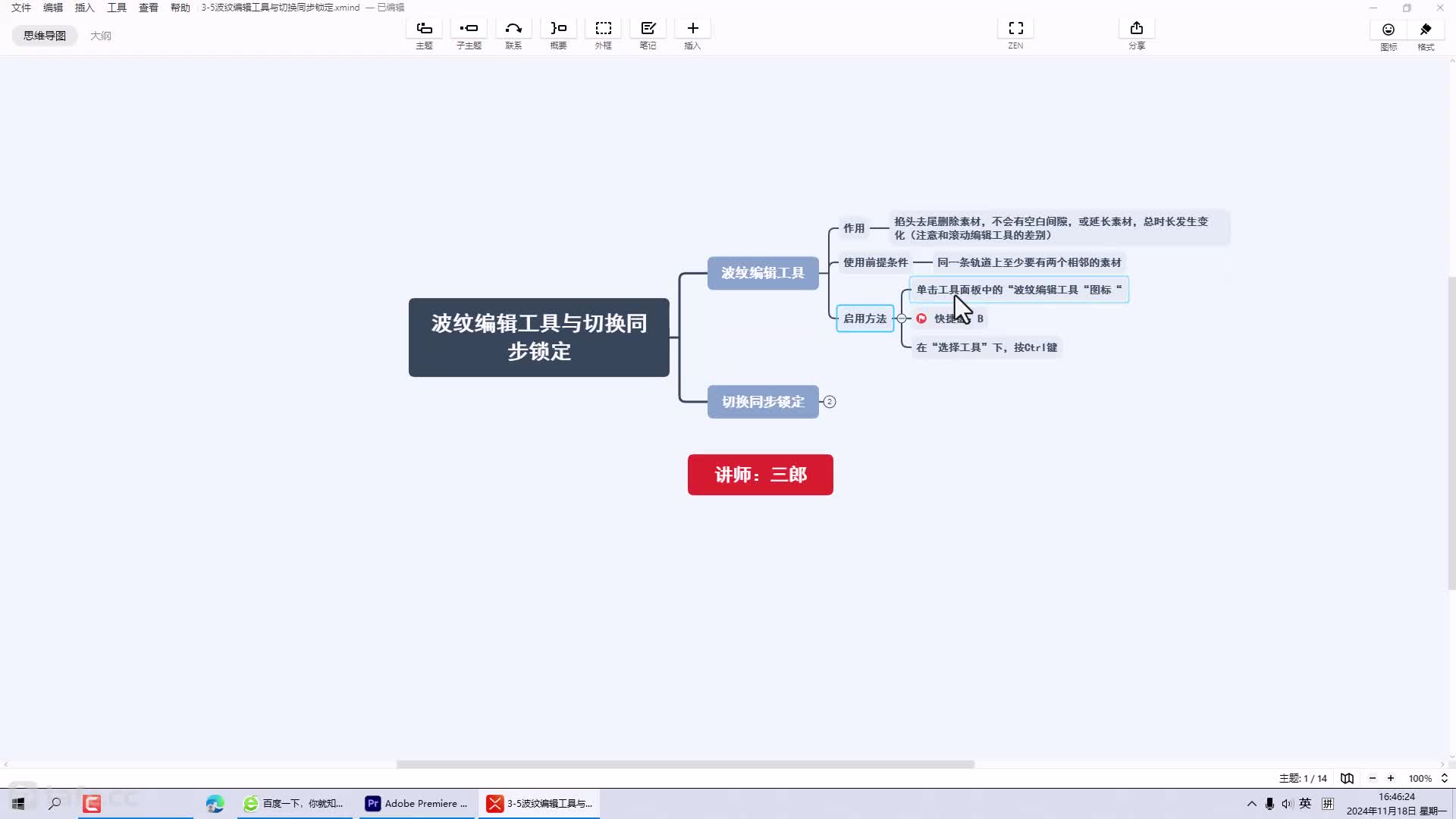1456x819 pixels.
Task: Open the volume tray icon
Action: click(x=1287, y=803)
